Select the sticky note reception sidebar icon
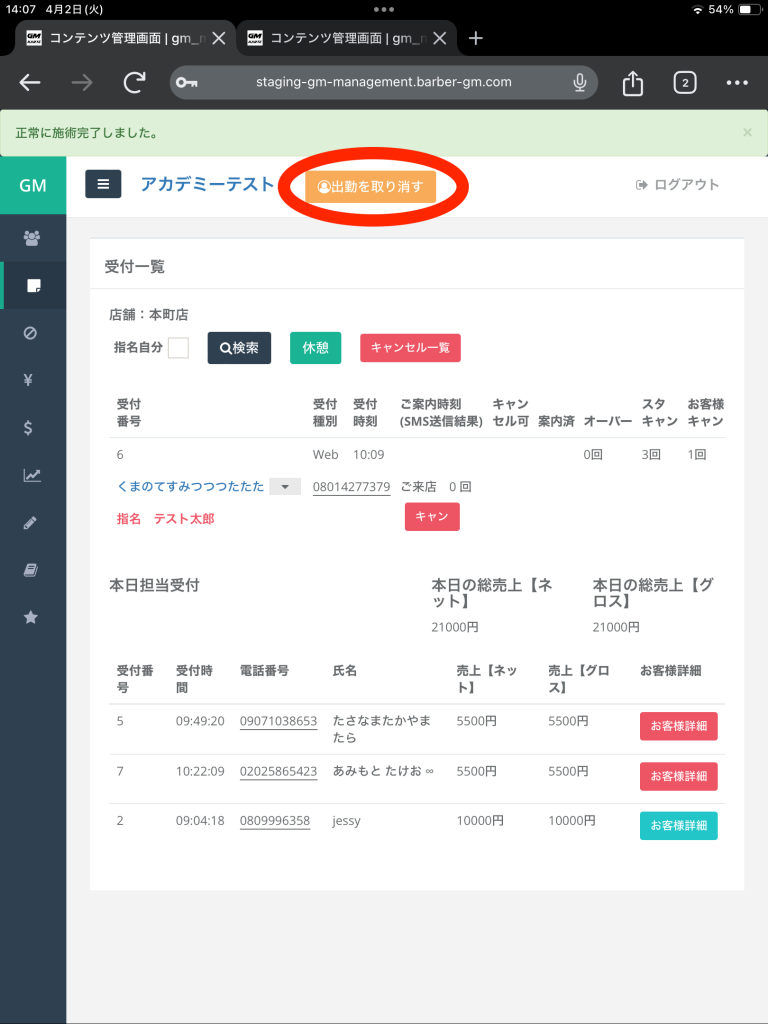This screenshot has height=1024, width=768. [x=33, y=286]
